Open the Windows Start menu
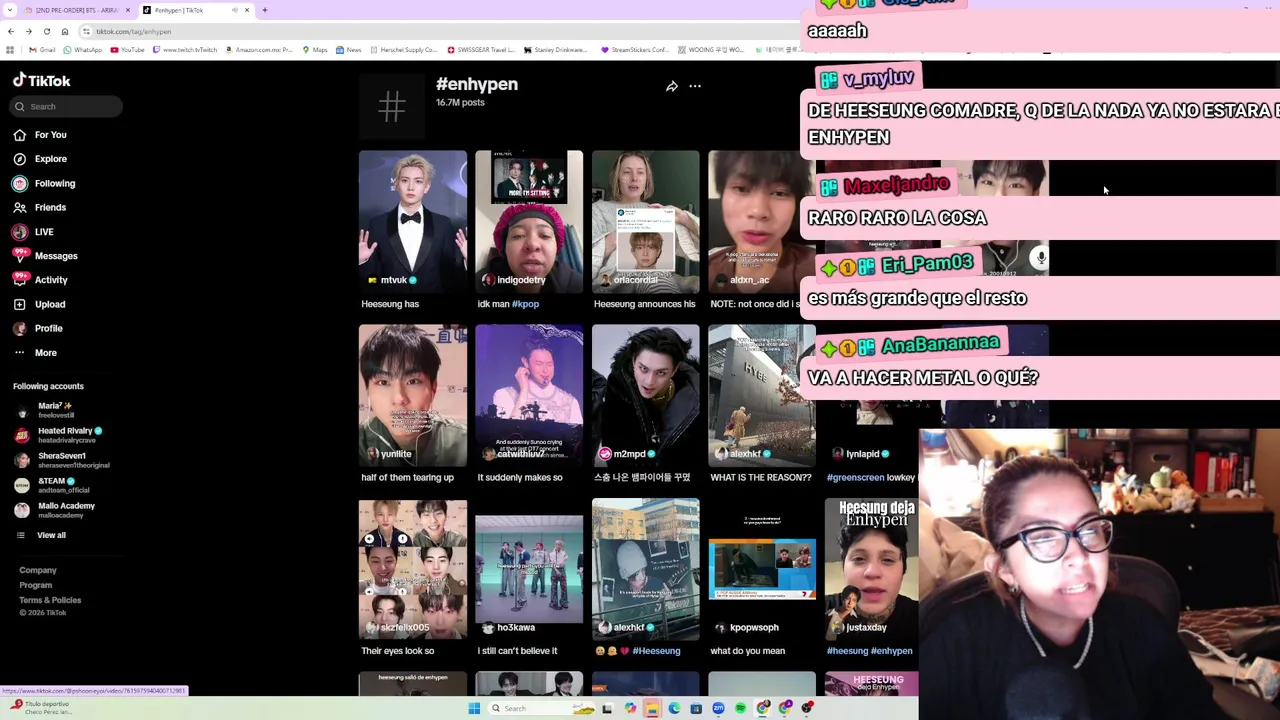The image size is (1280, 720). point(474,708)
